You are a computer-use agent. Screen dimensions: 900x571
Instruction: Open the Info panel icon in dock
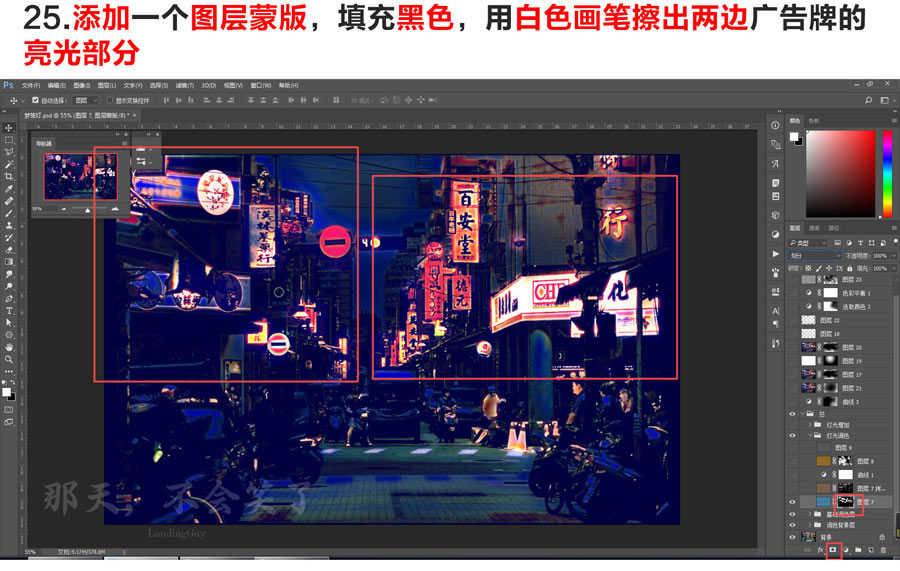(775, 125)
